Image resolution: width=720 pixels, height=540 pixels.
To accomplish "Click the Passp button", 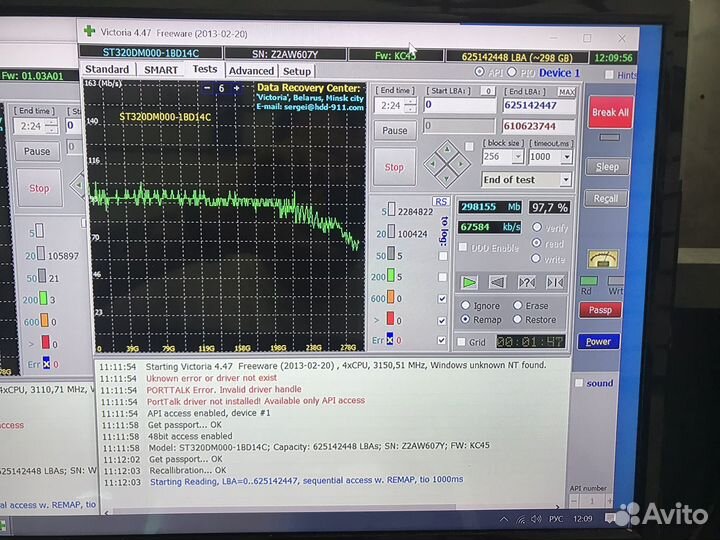I will click(x=600, y=310).
